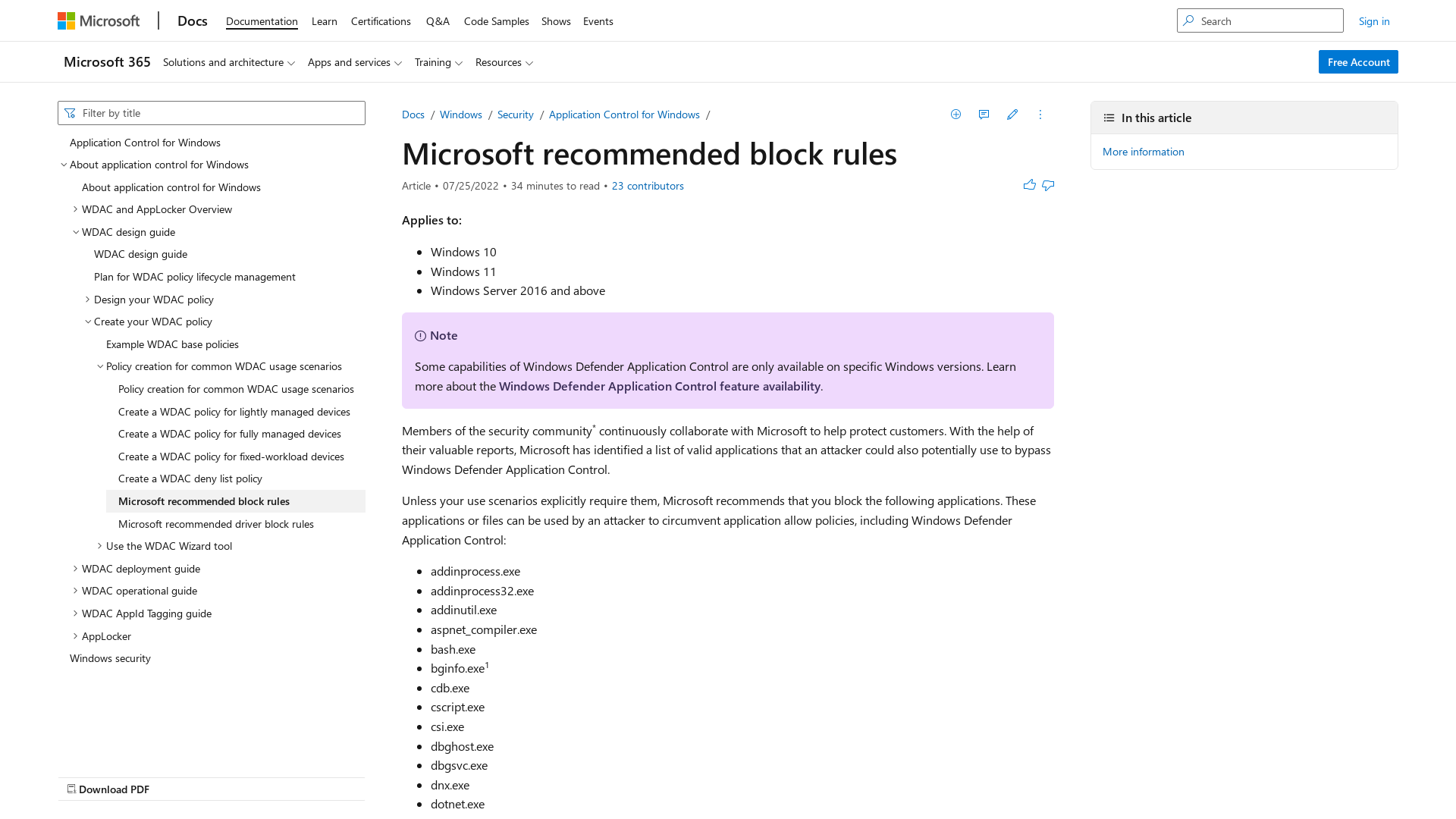The image size is (1456, 819).
Task: Click the add to collection plus icon
Action: point(955,115)
